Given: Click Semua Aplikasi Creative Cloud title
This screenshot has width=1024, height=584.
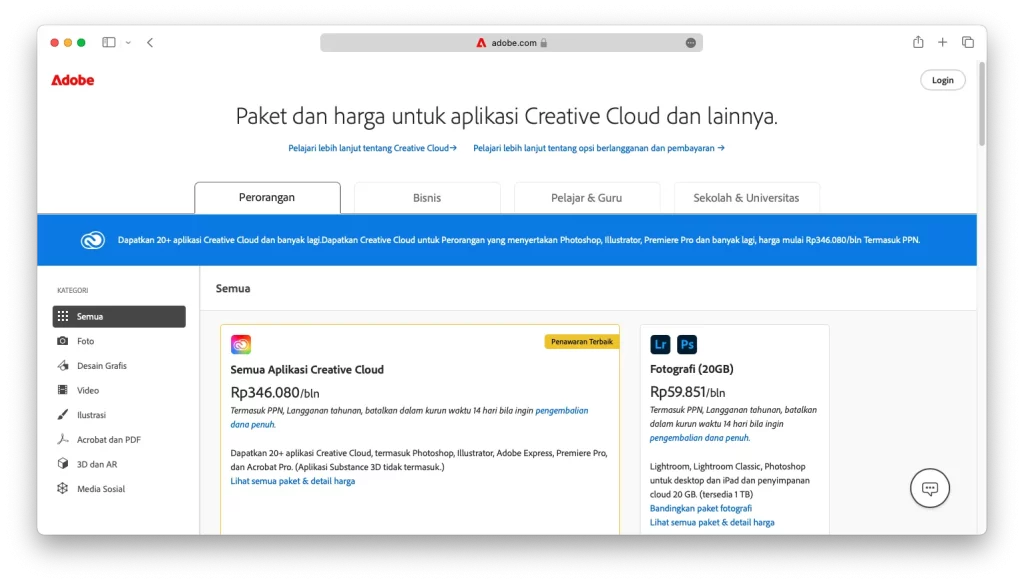Looking at the screenshot, I should pyautogui.click(x=307, y=370).
